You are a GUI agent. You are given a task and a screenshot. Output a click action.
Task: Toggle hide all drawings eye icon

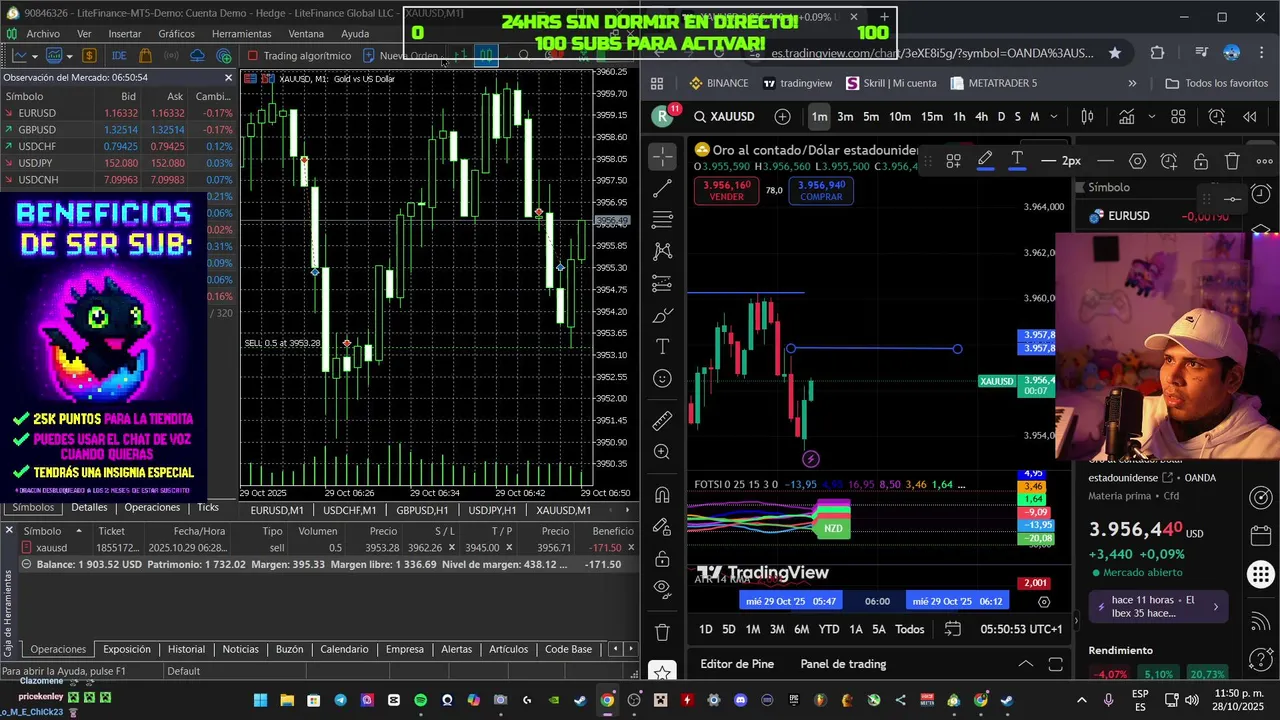click(661, 588)
